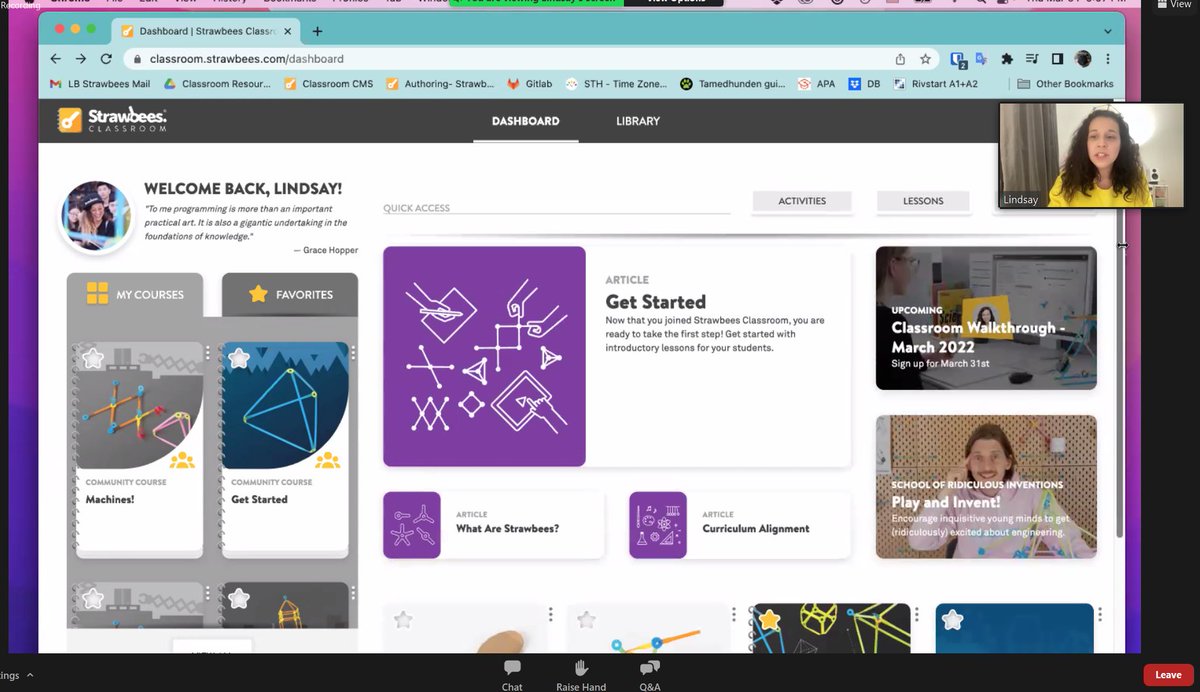
Task: Open the Play and Invent! banner
Action: point(986,487)
